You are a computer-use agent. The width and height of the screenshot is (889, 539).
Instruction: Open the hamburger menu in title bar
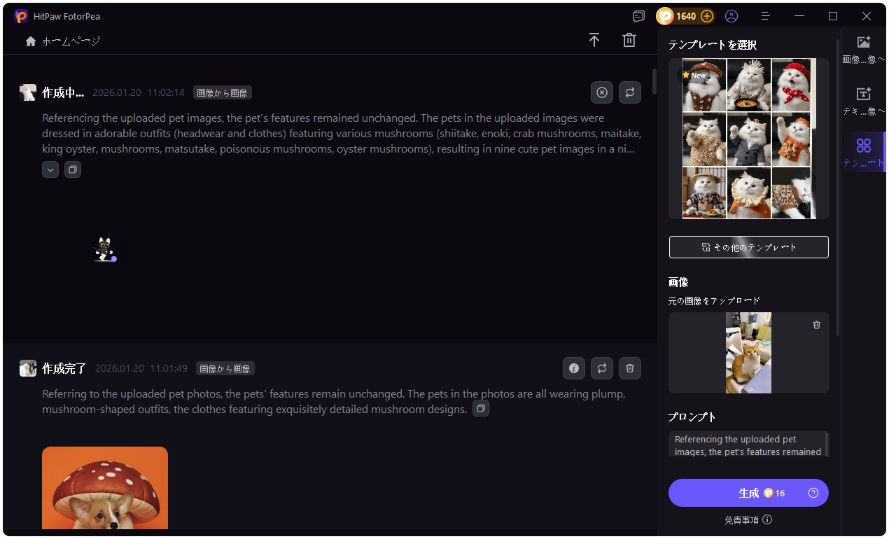coord(766,16)
